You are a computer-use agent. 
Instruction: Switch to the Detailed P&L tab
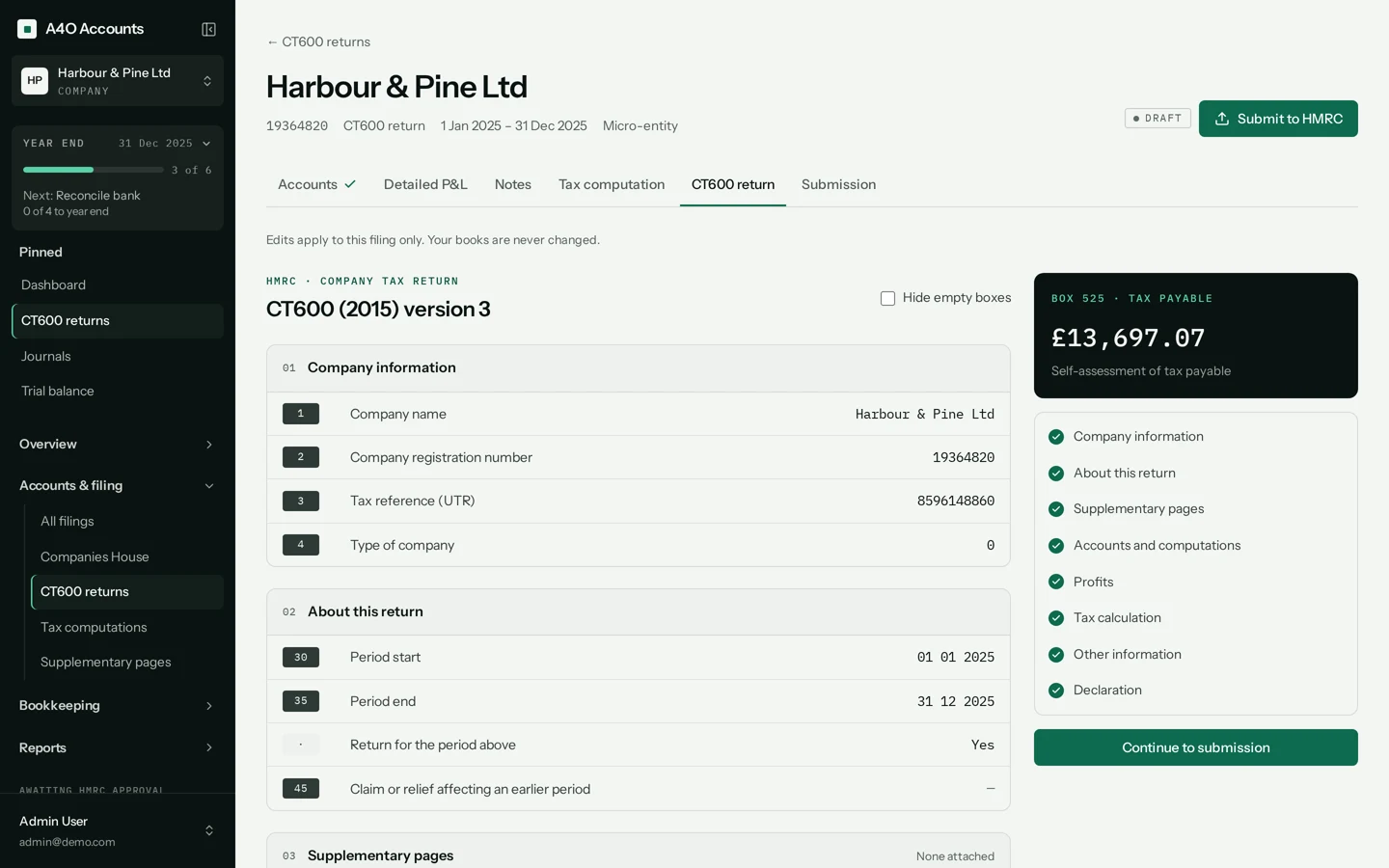point(425,184)
